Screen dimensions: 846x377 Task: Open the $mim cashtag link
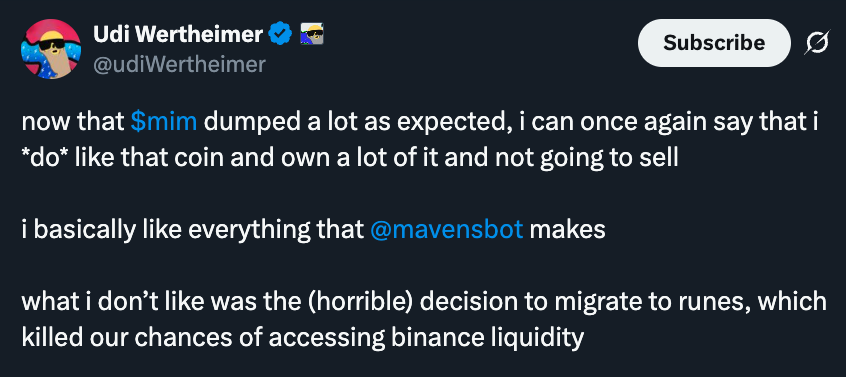pos(164,122)
